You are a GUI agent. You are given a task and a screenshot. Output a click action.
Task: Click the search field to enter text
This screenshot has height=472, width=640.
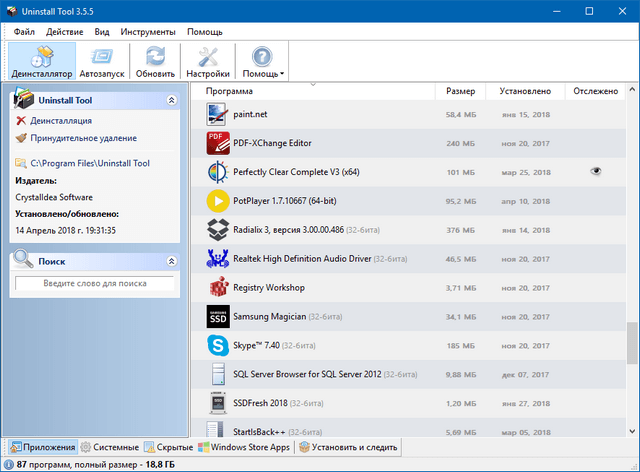(95, 285)
